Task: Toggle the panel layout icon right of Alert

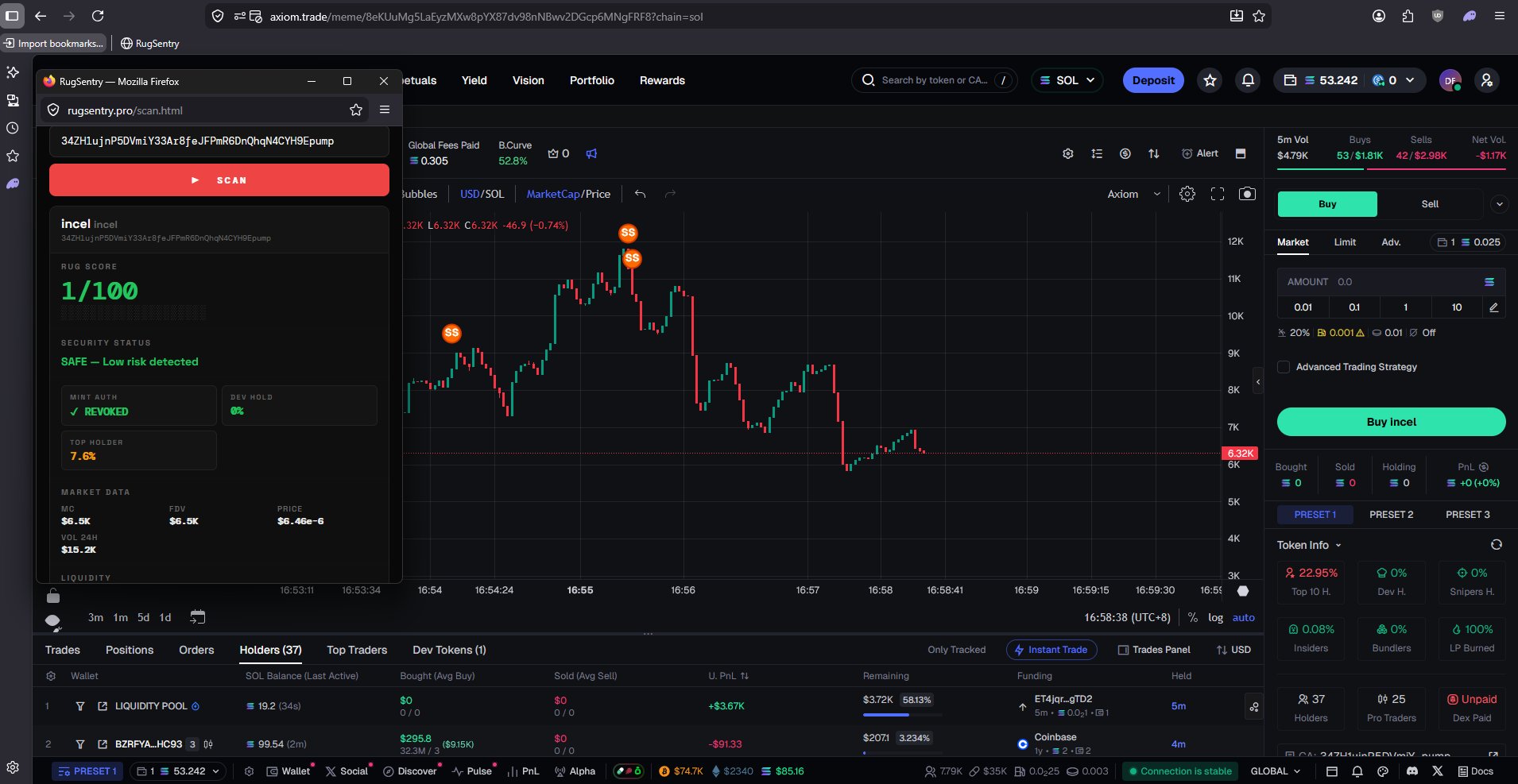Action: pyautogui.click(x=1241, y=153)
